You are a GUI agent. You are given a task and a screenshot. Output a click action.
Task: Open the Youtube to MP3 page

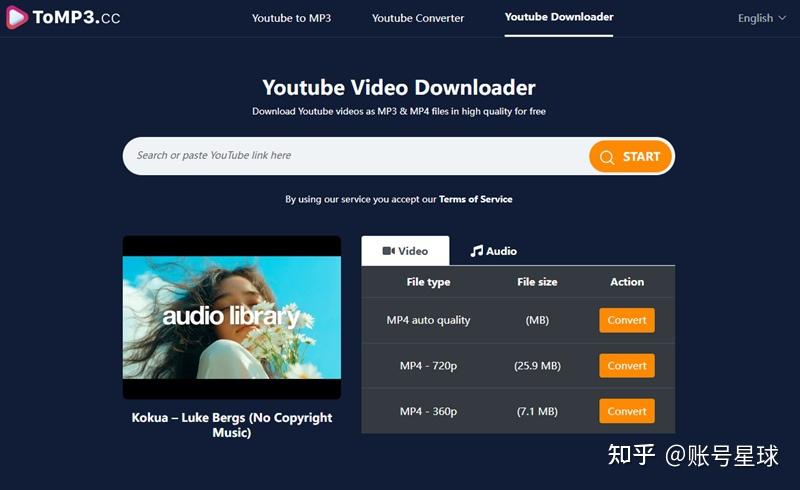(291, 18)
